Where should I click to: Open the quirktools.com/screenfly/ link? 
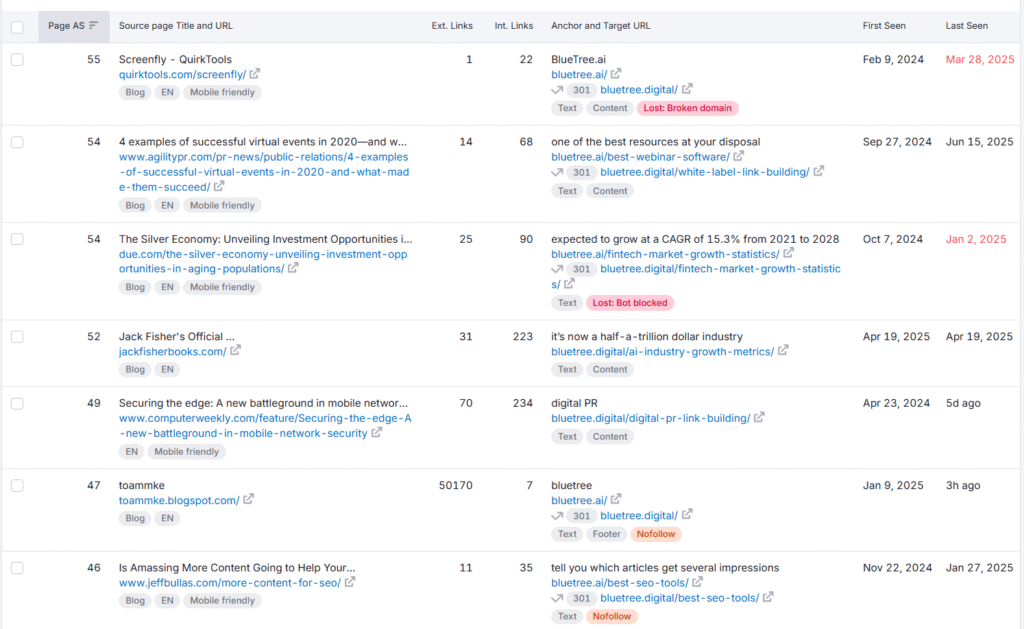coord(182,74)
